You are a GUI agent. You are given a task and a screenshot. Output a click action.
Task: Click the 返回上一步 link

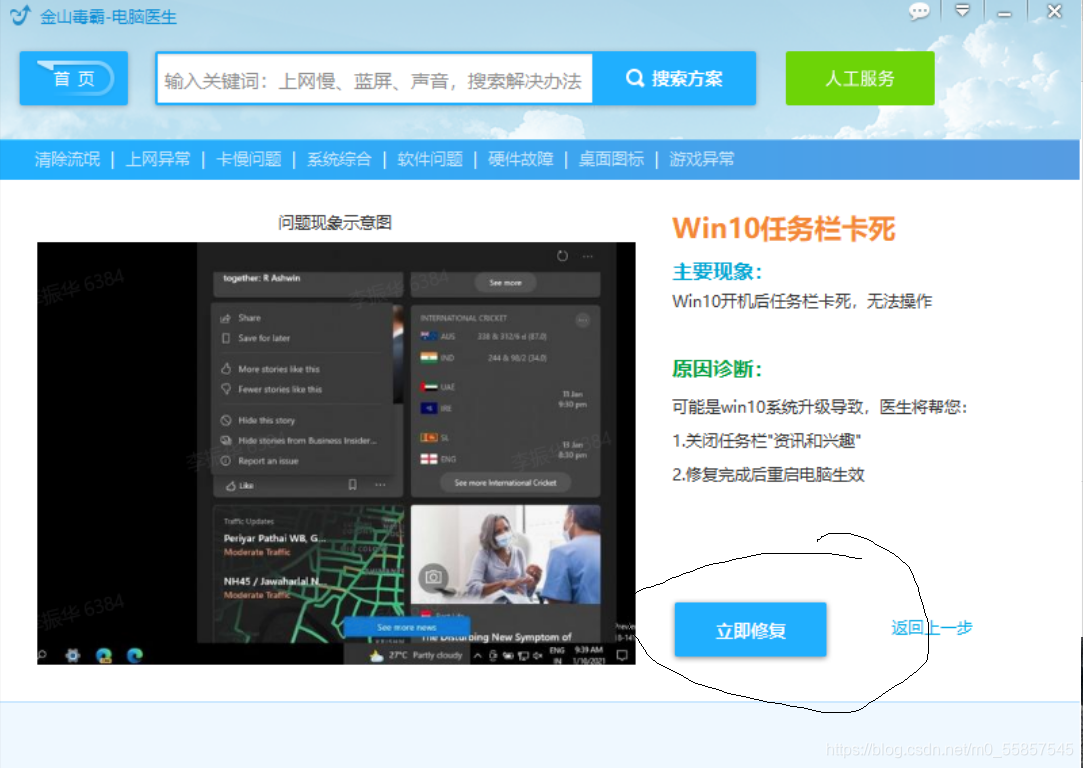point(932,627)
